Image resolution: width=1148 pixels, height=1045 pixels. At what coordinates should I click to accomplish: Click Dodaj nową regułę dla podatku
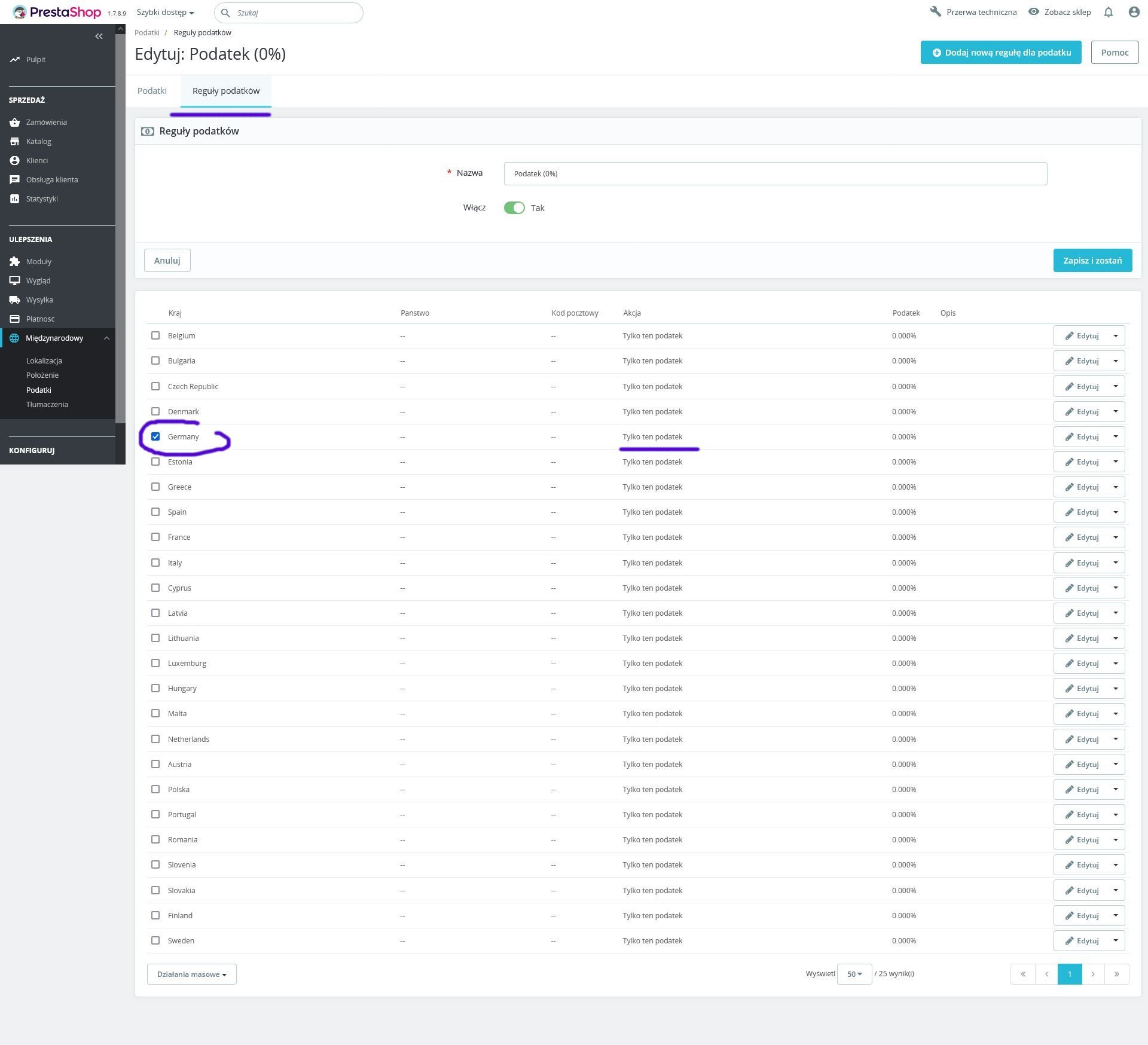tap(1000, 53)
